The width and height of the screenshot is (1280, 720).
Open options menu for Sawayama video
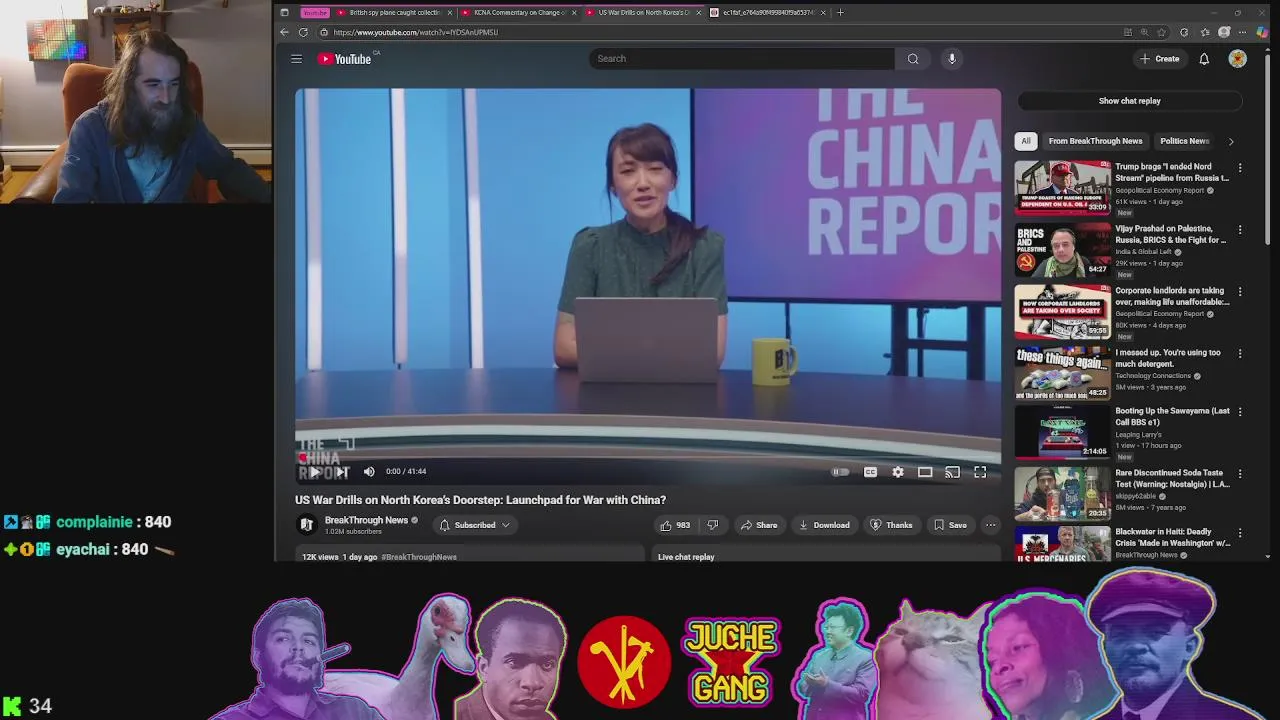(1240, 412)
